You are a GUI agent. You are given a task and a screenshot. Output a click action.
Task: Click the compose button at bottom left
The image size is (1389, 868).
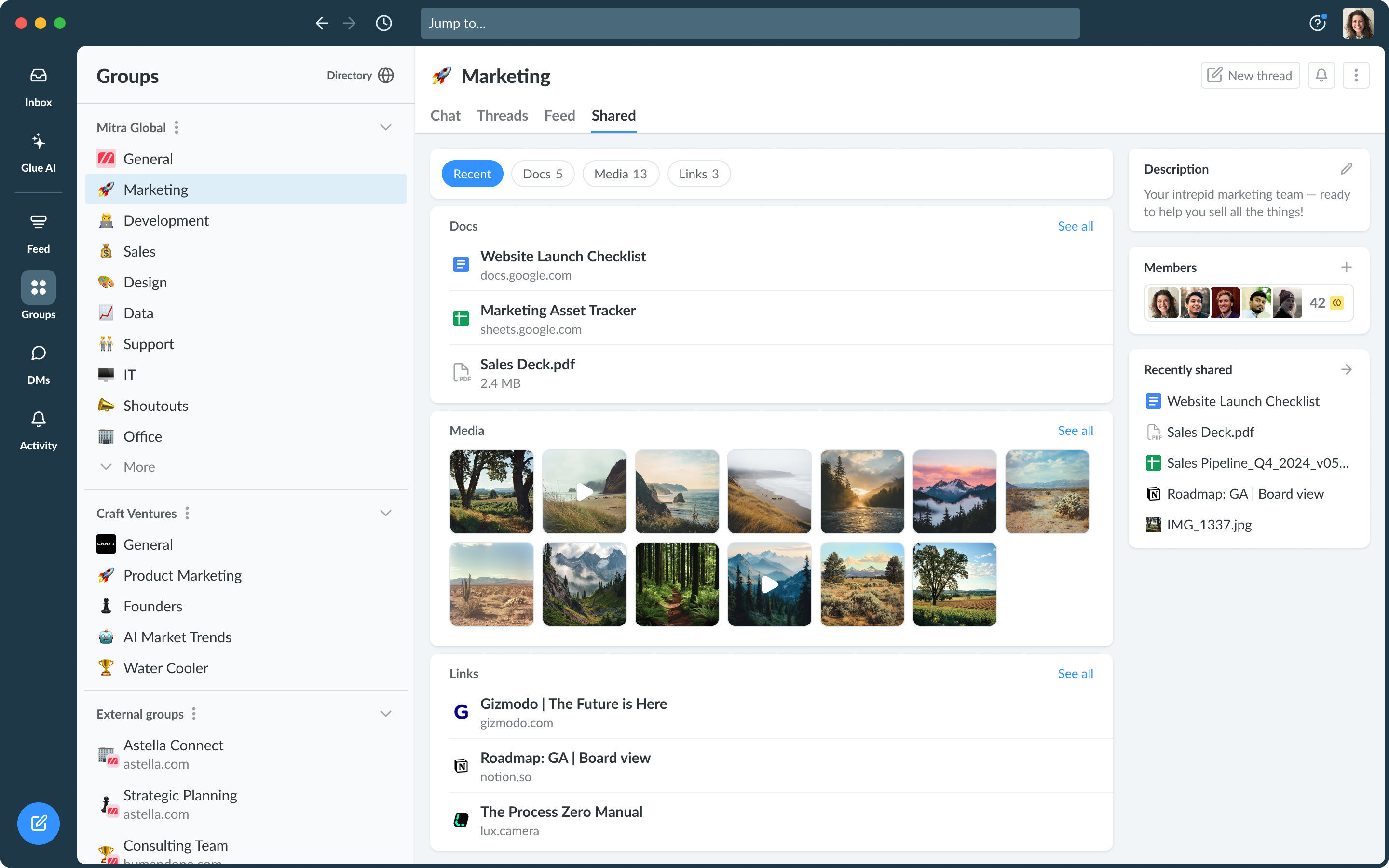(39, 823)
